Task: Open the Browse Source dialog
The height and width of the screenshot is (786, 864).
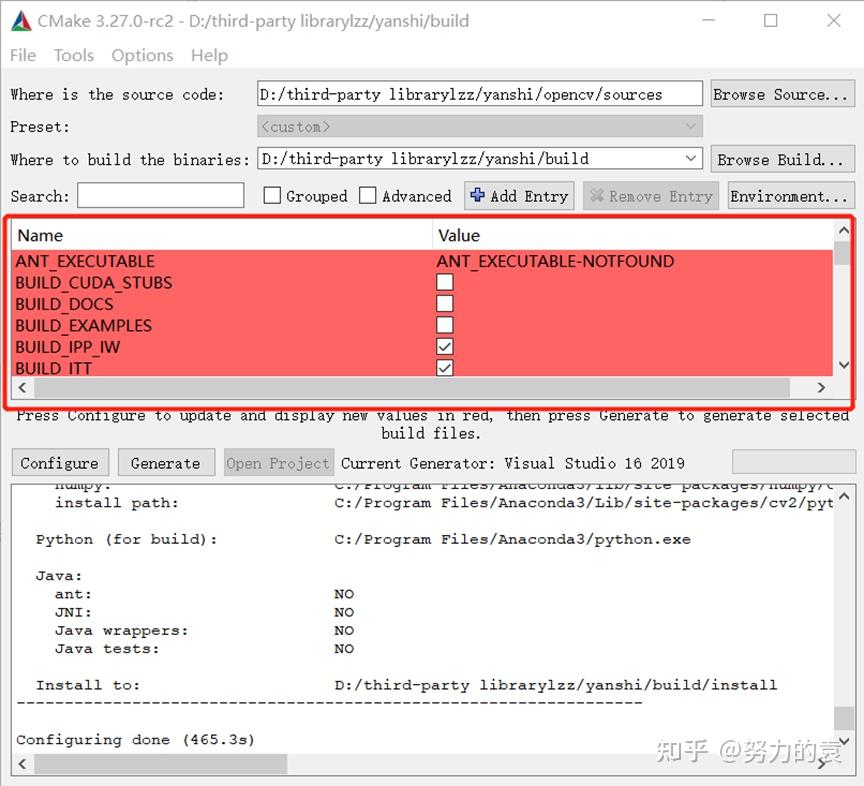Action: coord(783,93)
